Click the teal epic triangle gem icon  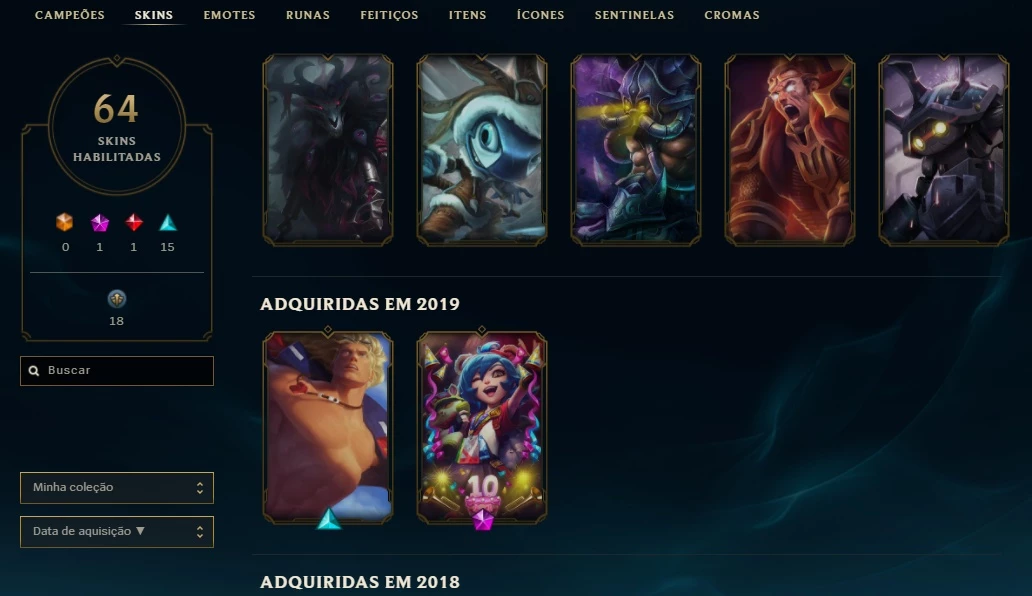tap(168, 222)
